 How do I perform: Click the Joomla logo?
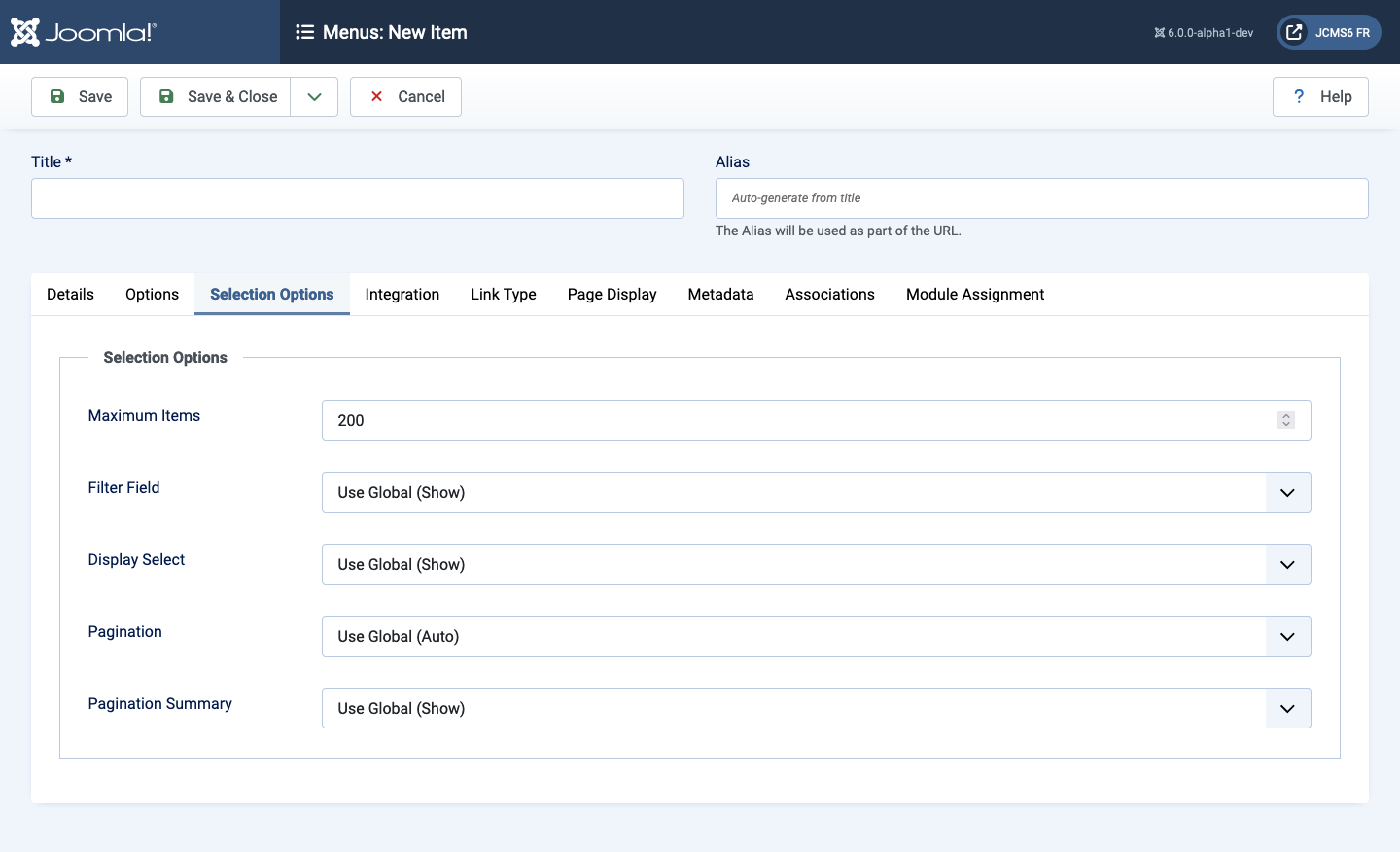tap(26, 31)
